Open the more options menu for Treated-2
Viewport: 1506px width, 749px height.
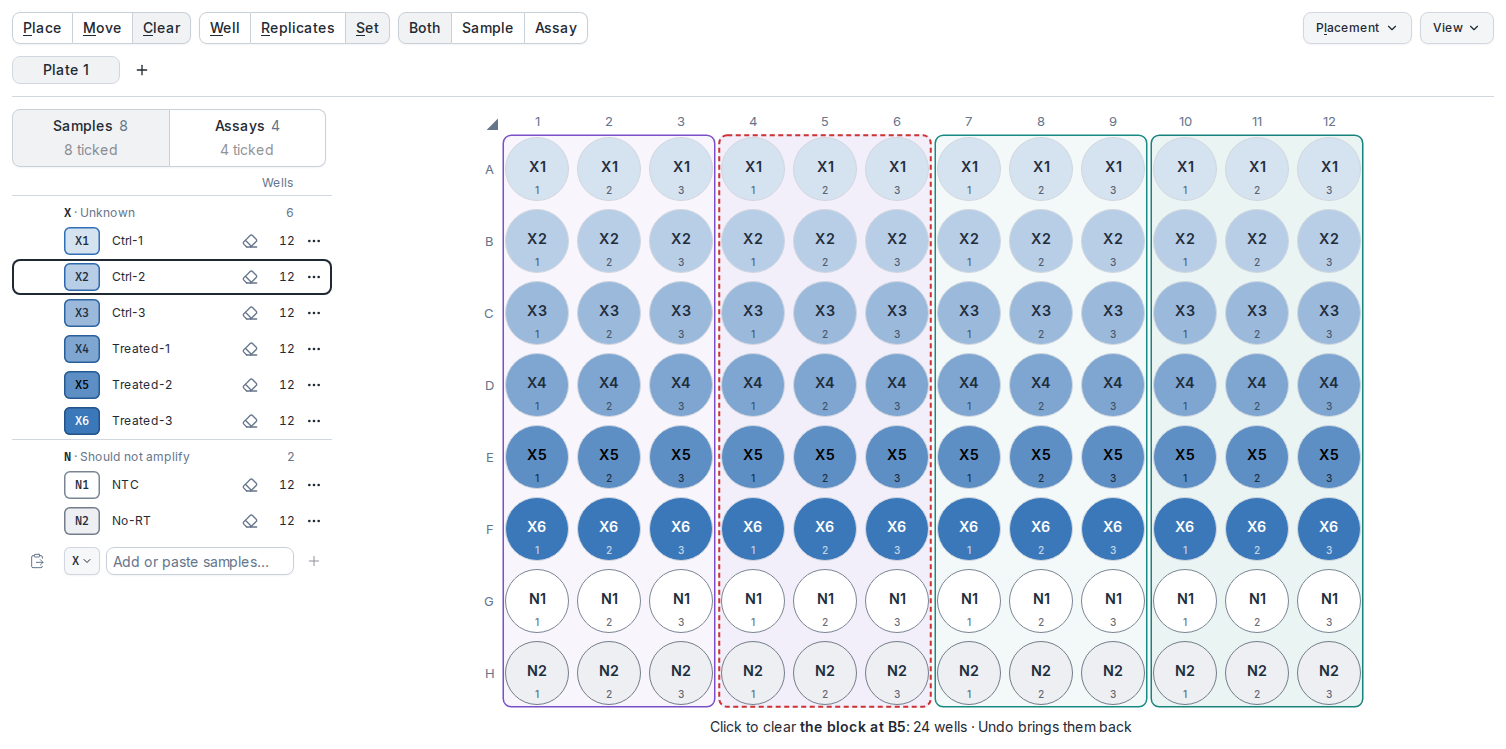[314, 385]
